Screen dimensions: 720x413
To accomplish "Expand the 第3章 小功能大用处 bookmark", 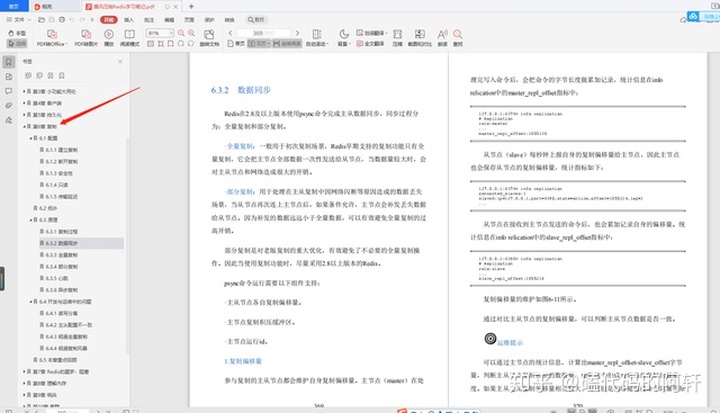I will click(x=24, y=91).
